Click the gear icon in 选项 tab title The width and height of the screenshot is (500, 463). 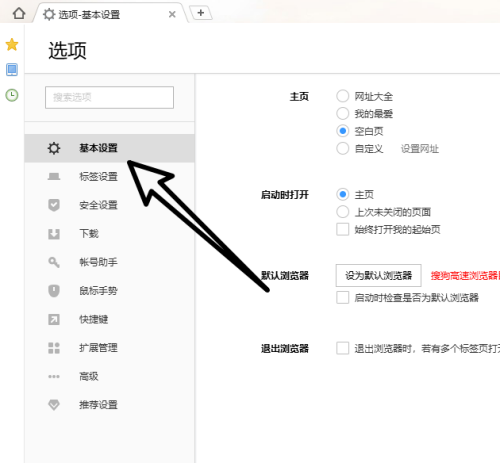49,14
